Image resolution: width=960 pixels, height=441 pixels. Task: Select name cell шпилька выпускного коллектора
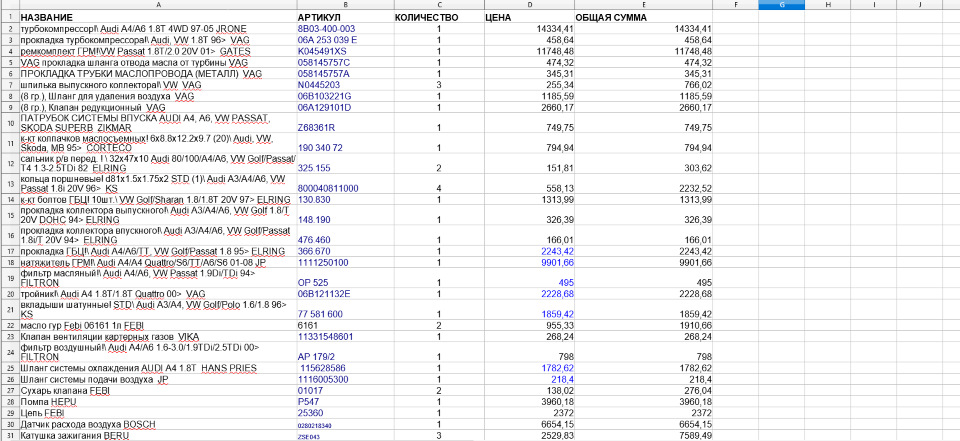pyautogui.click(x=158, y=85)
